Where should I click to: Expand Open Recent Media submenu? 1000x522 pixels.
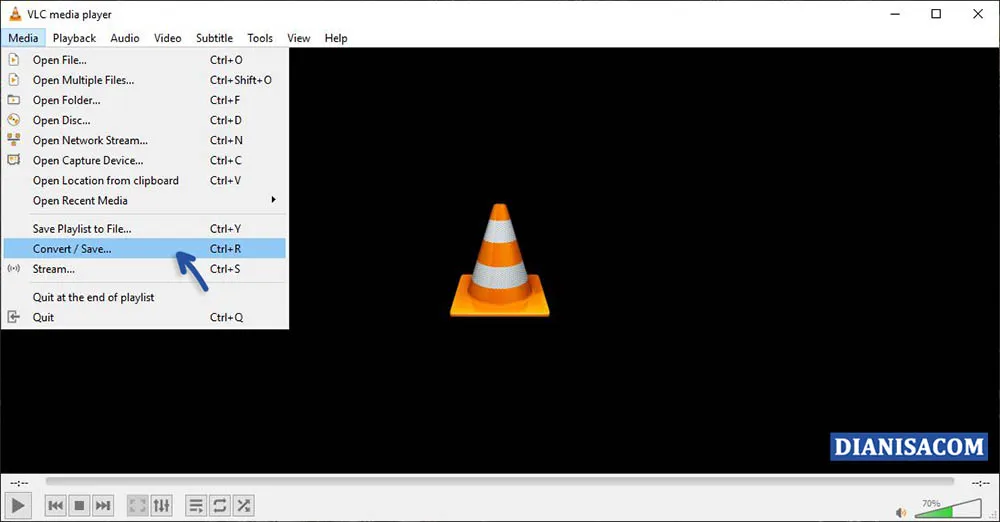(x=145, y=200)
